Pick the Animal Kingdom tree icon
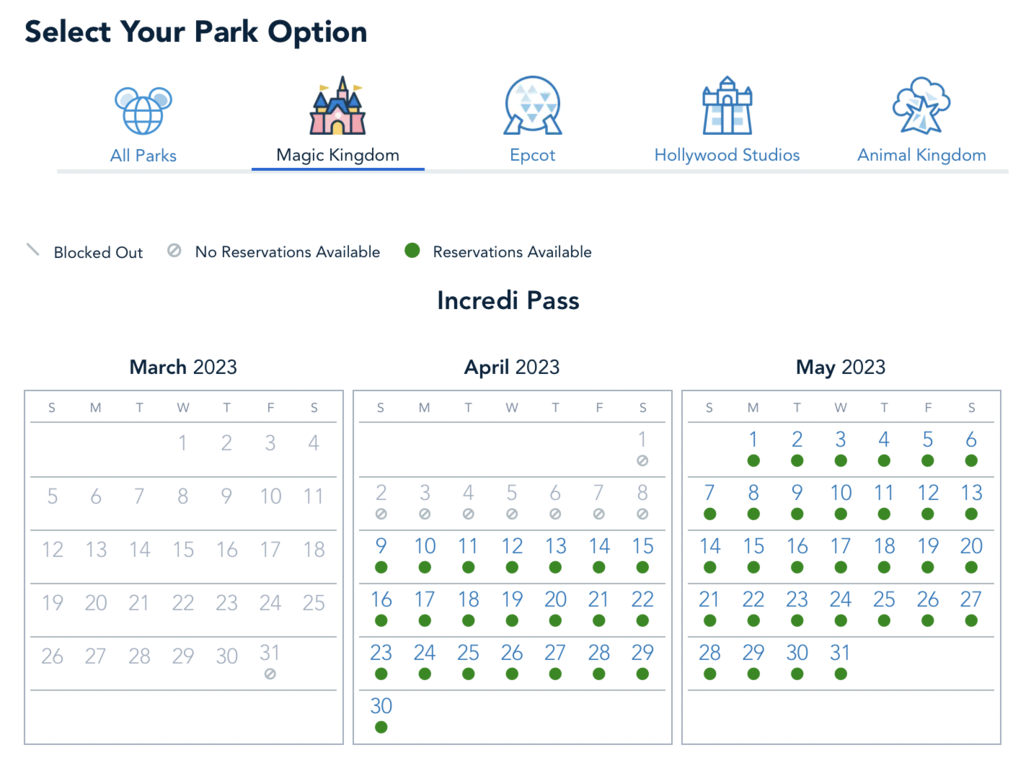The width and height of the screenshot is (1031, 768). point(921,106)
